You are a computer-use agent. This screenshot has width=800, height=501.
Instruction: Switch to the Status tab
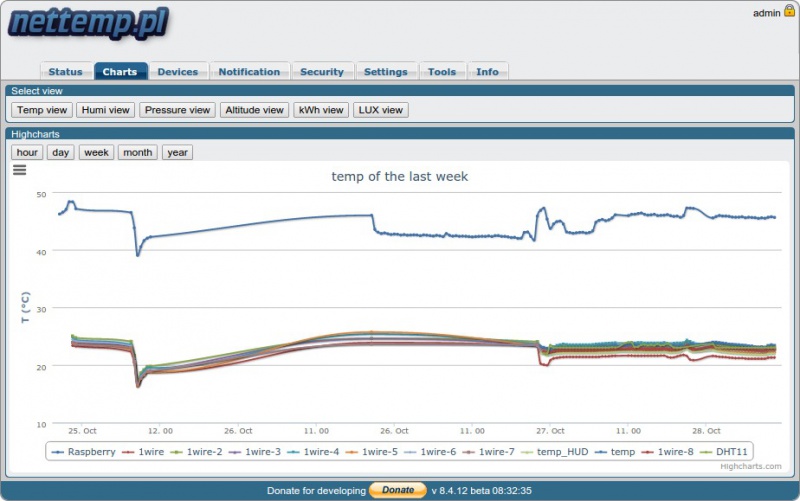[x=65, y=72]
